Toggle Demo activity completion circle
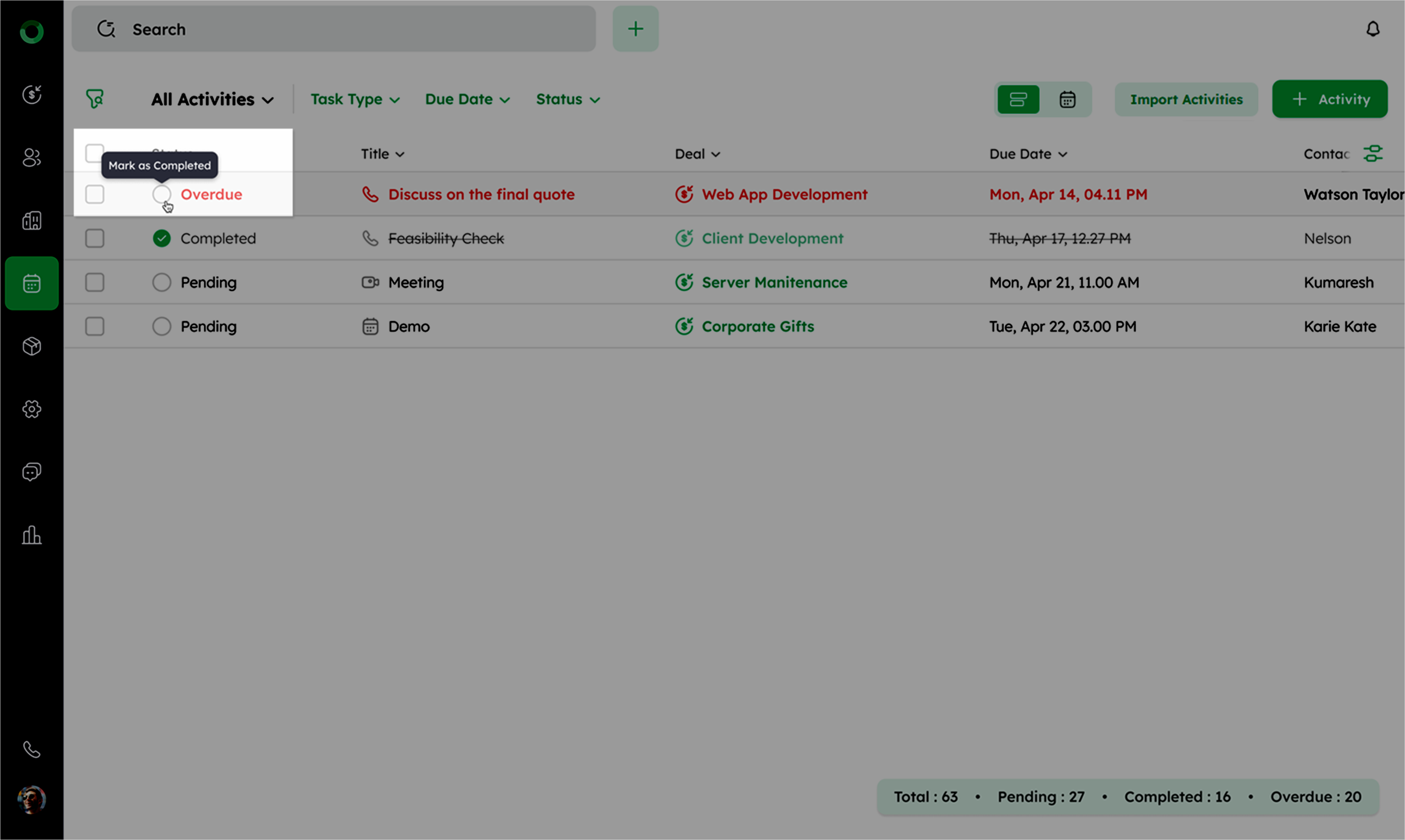 (161, 326)
